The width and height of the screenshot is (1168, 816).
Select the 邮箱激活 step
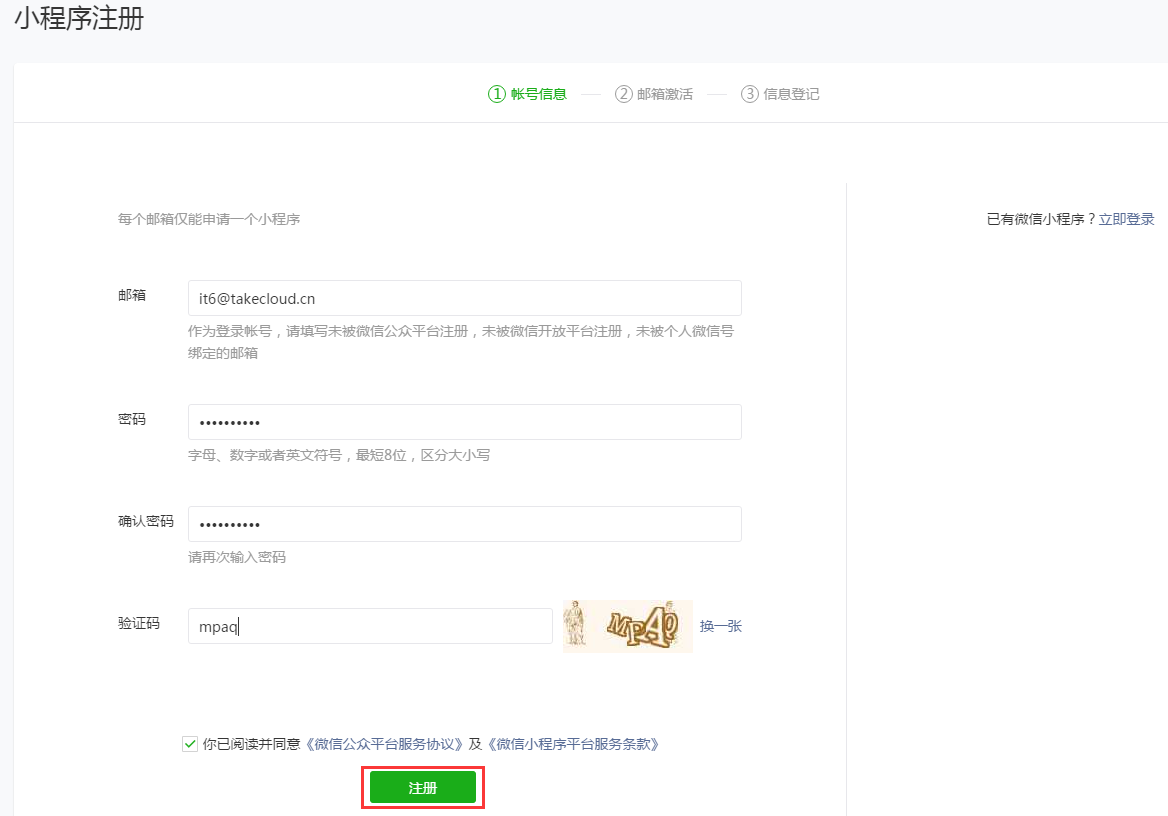pyautogui.click(x=665, y=94)
